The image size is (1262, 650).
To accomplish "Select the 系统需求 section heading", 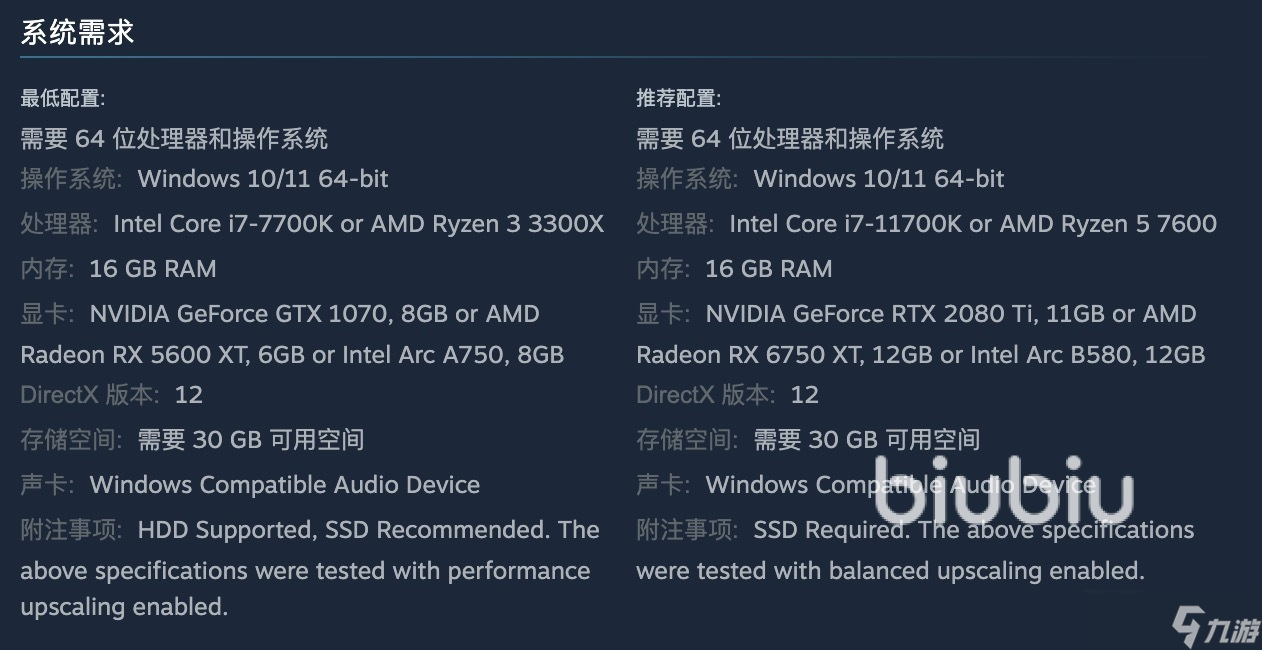I will 77,32.
